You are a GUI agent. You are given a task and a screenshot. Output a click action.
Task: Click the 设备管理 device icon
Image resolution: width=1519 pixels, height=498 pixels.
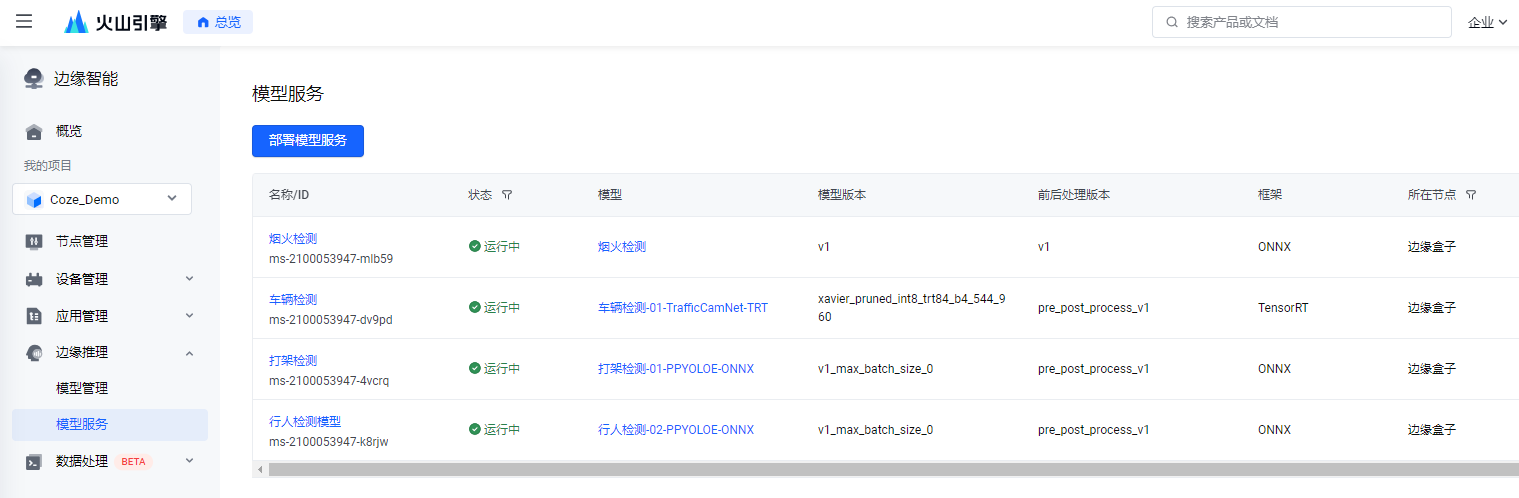[x=34, y=279]
